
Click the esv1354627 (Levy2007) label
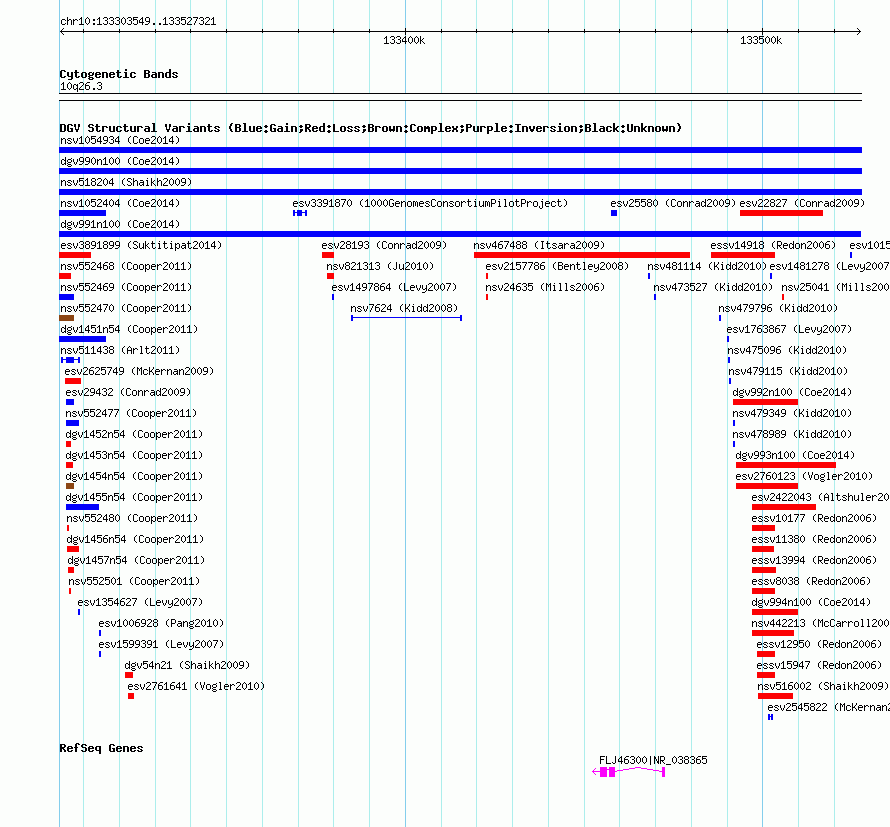point(140,602)
